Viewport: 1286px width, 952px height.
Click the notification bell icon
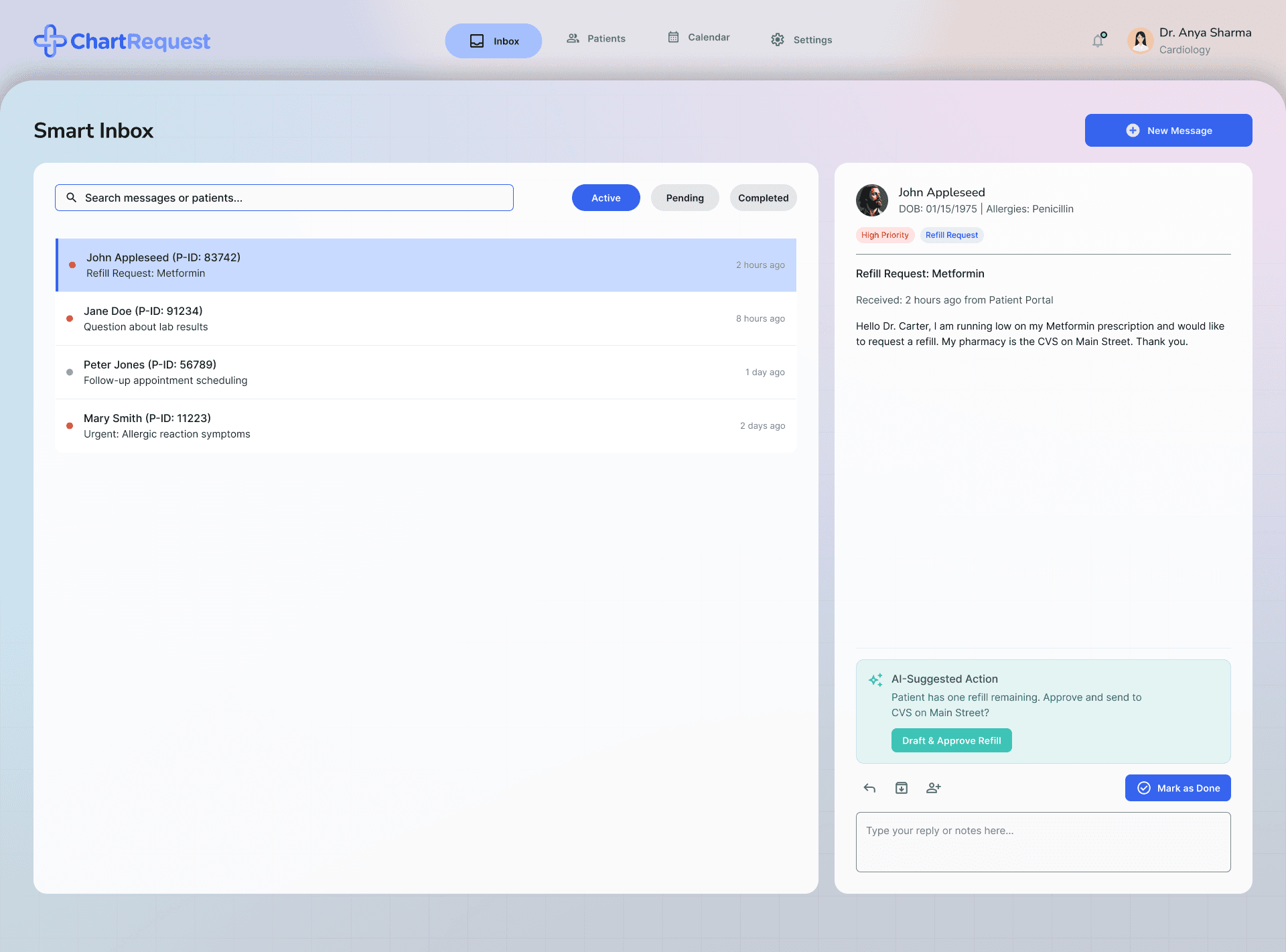point(1098,41)
